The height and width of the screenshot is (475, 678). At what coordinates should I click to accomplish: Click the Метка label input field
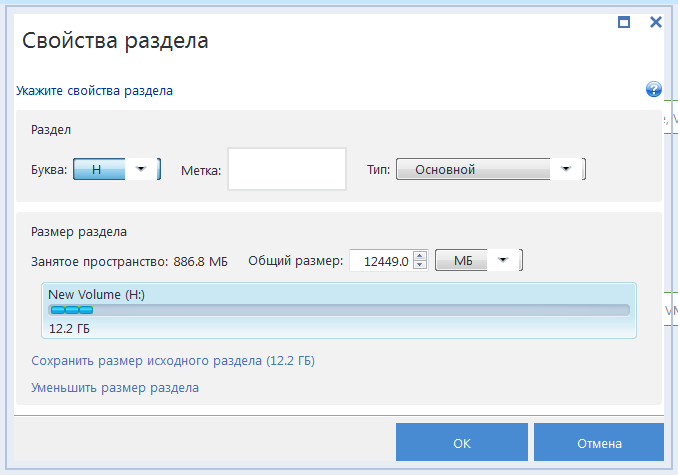point(286,169)
